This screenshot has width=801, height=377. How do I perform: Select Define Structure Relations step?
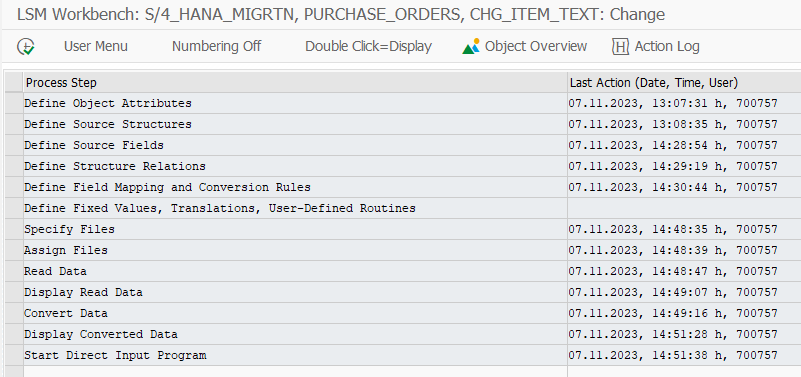point(115,167)
